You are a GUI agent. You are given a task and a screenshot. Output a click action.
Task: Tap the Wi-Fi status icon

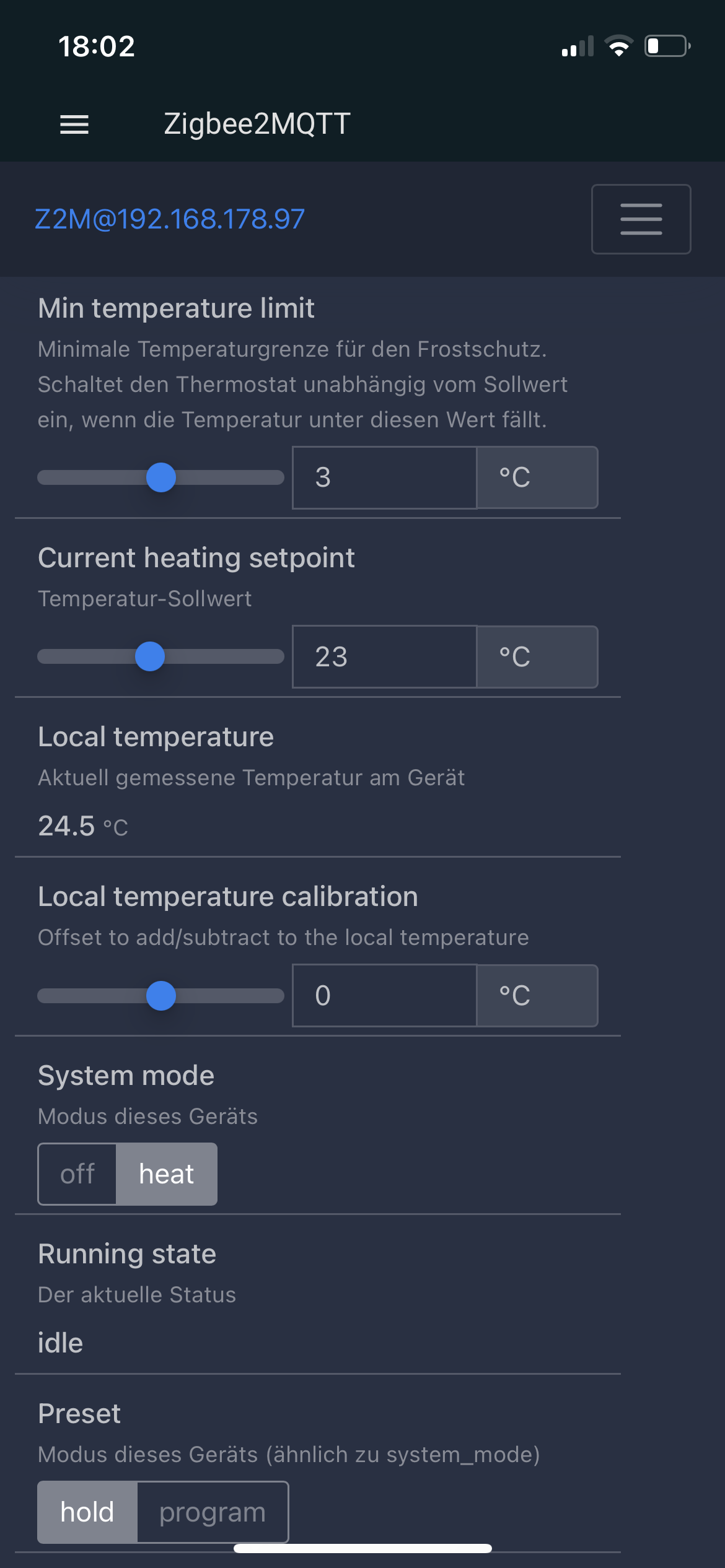(618, 46)
